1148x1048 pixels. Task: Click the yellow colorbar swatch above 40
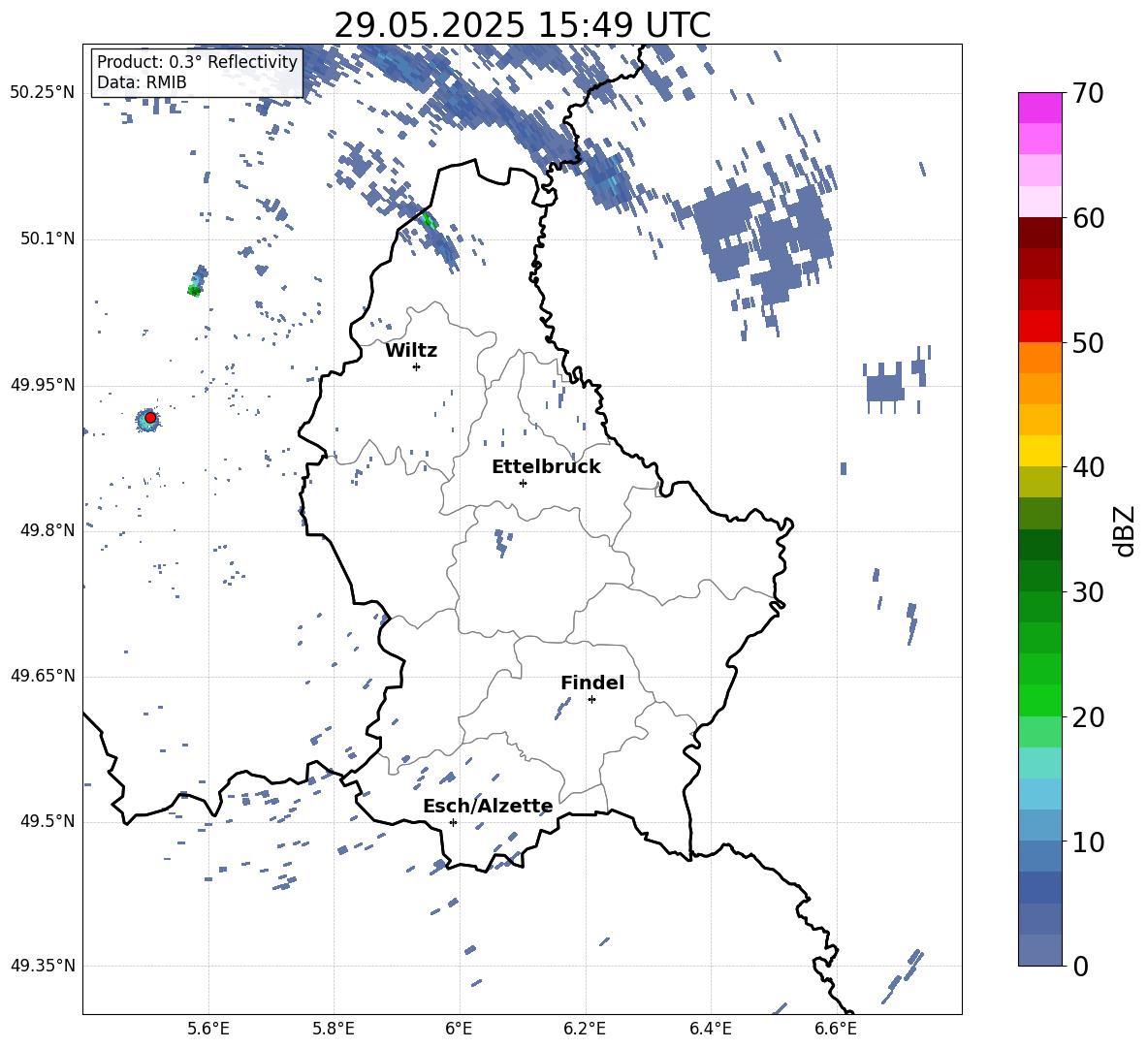click(x=1040, y=451)
